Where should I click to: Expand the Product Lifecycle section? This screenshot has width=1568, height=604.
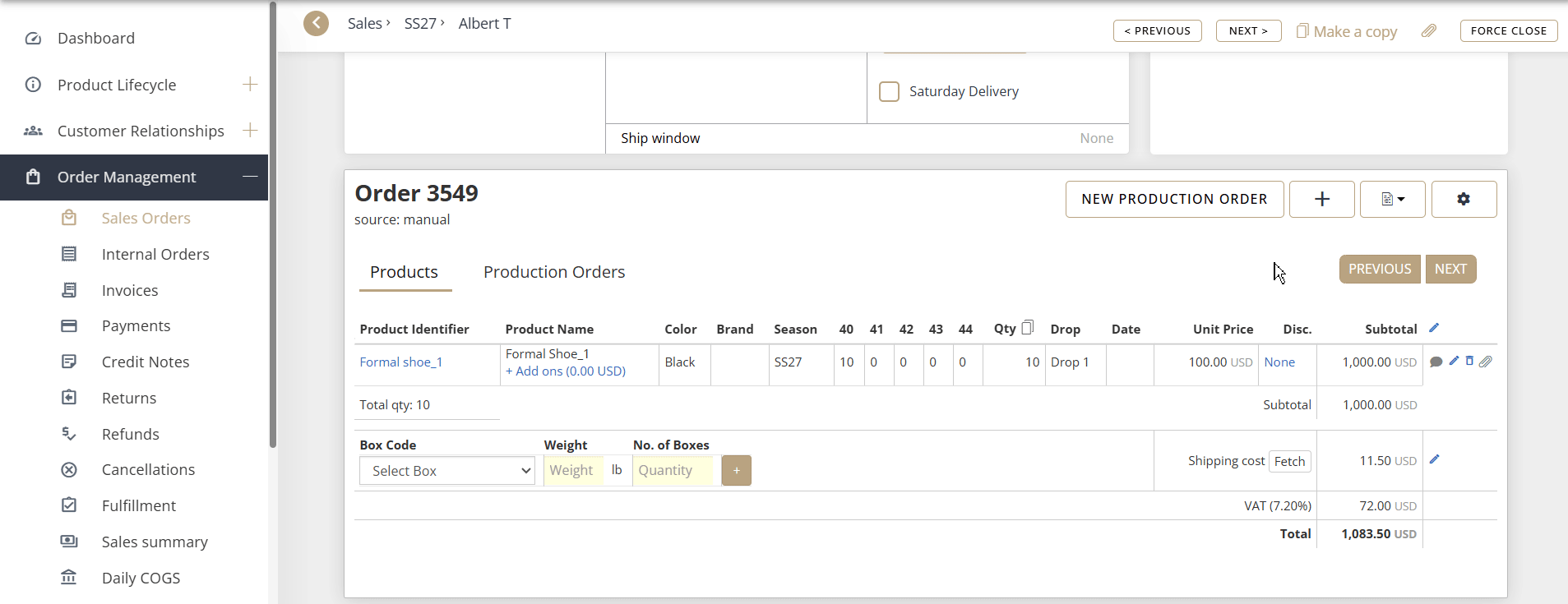(x=250, y=85)
